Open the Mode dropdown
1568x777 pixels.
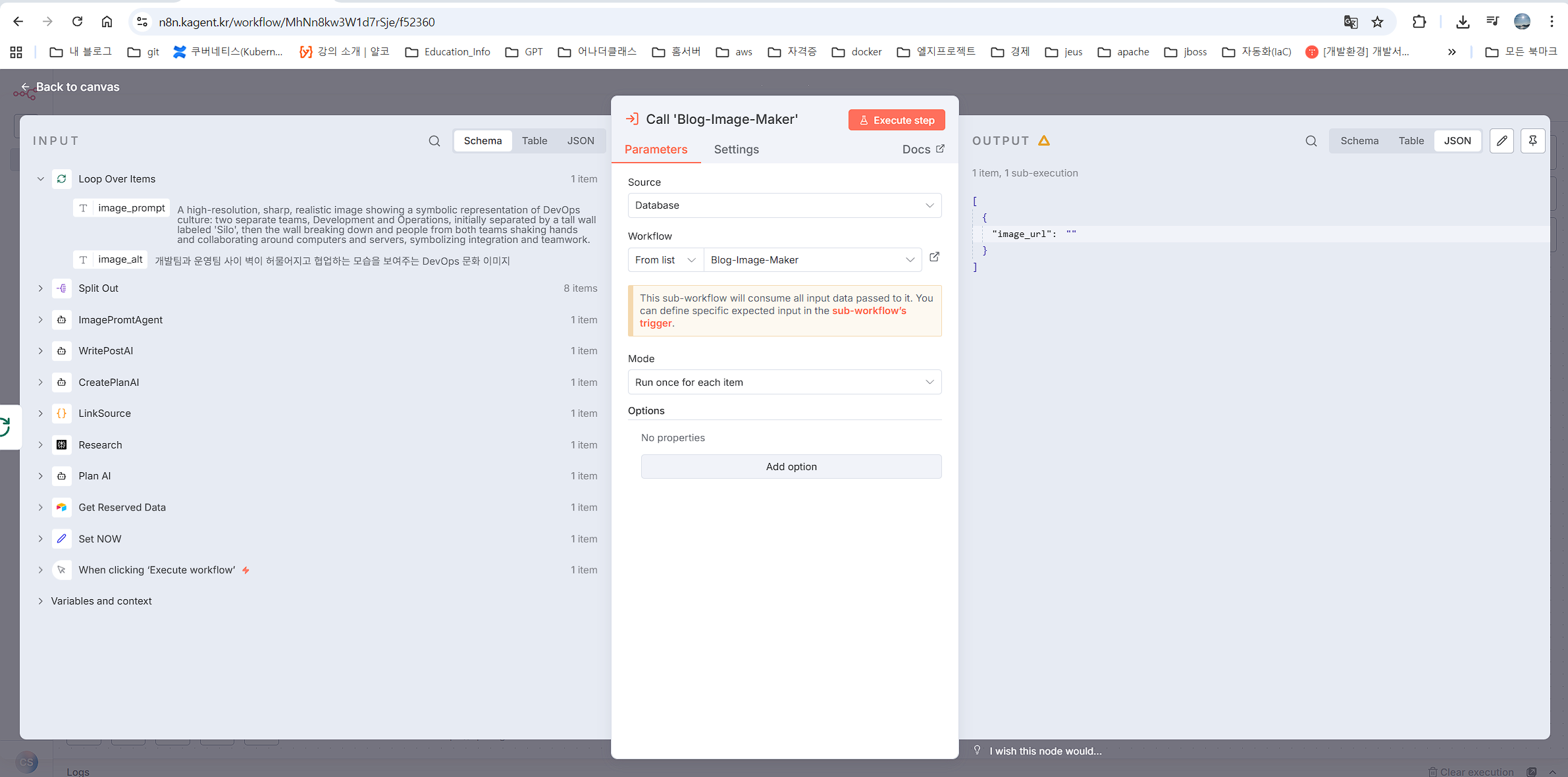(784, 383)
